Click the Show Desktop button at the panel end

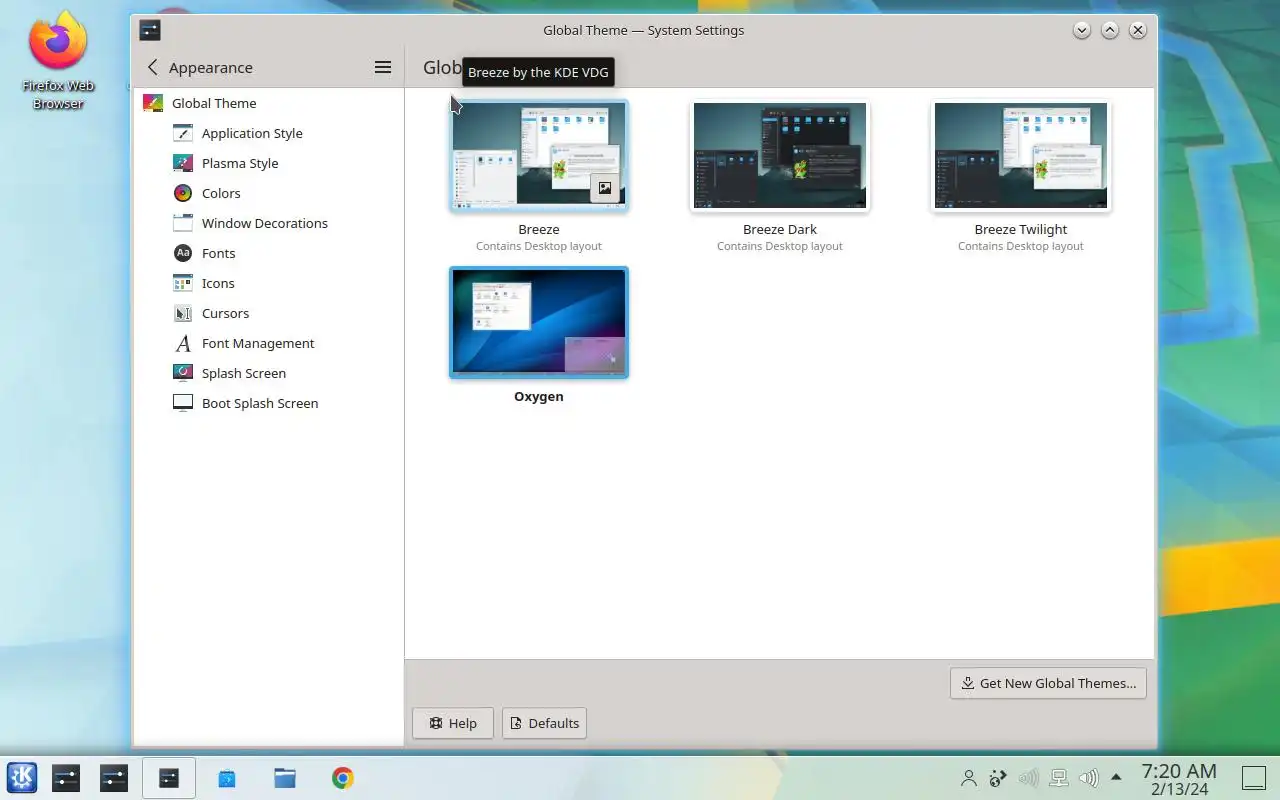pos(1254,778)
